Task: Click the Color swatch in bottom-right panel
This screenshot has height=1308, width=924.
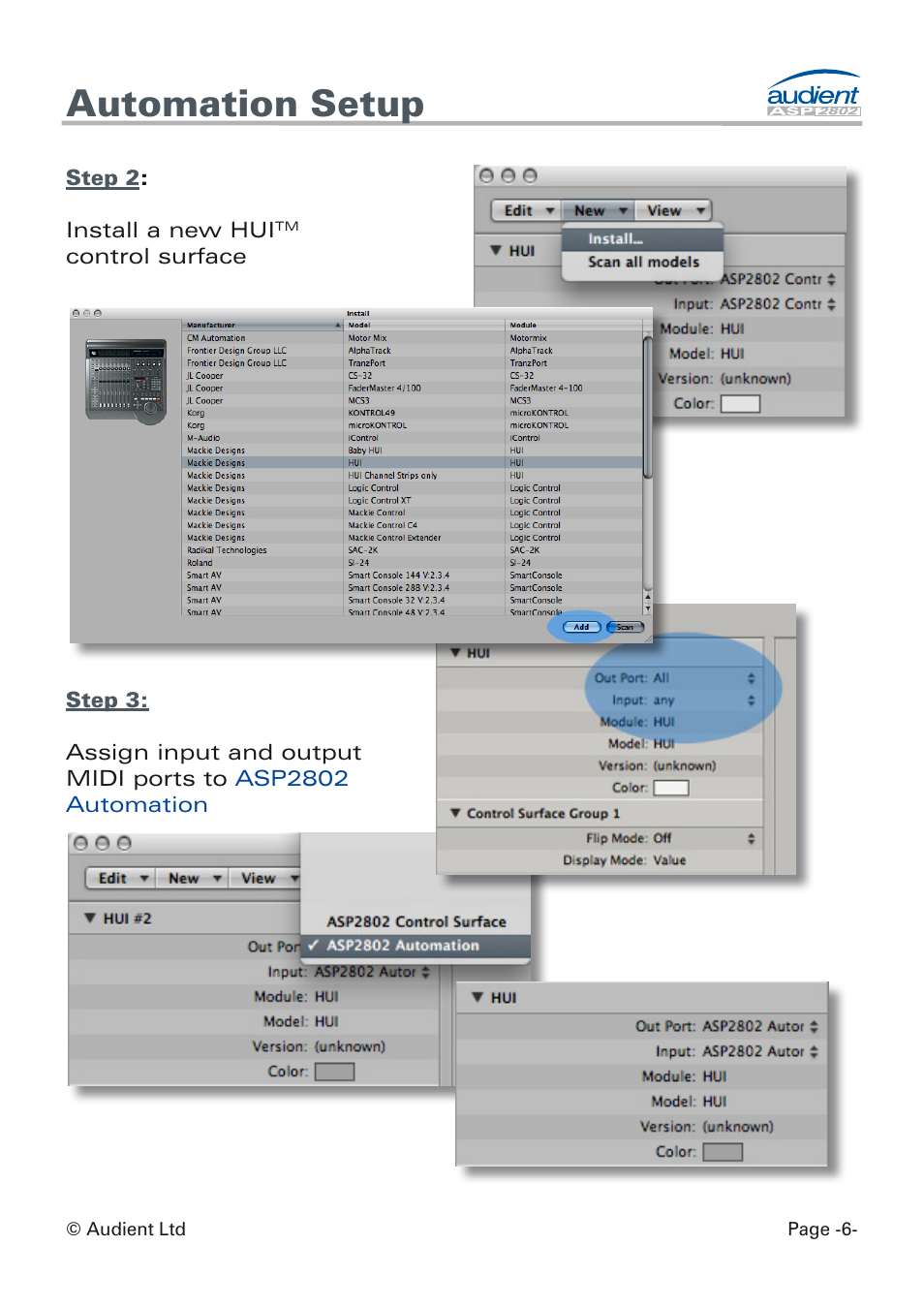Action: (723, 1152)
